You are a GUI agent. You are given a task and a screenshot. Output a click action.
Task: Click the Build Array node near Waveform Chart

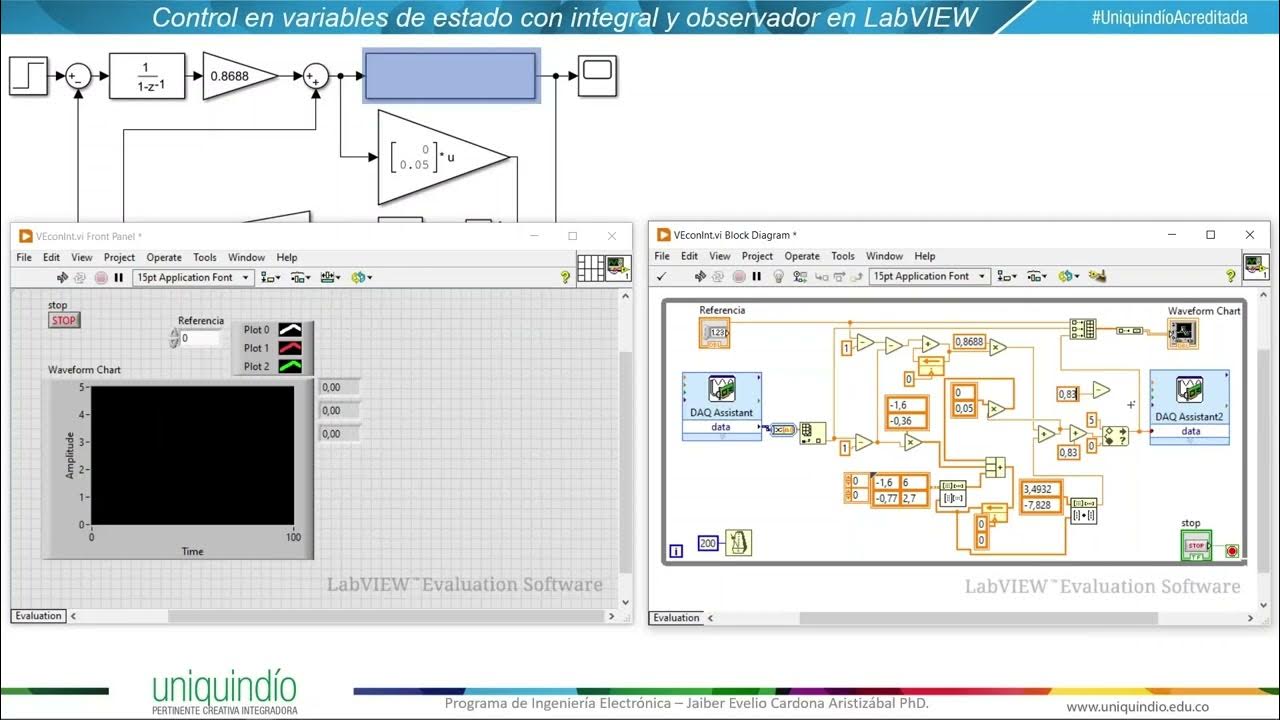pos(1082,329)
